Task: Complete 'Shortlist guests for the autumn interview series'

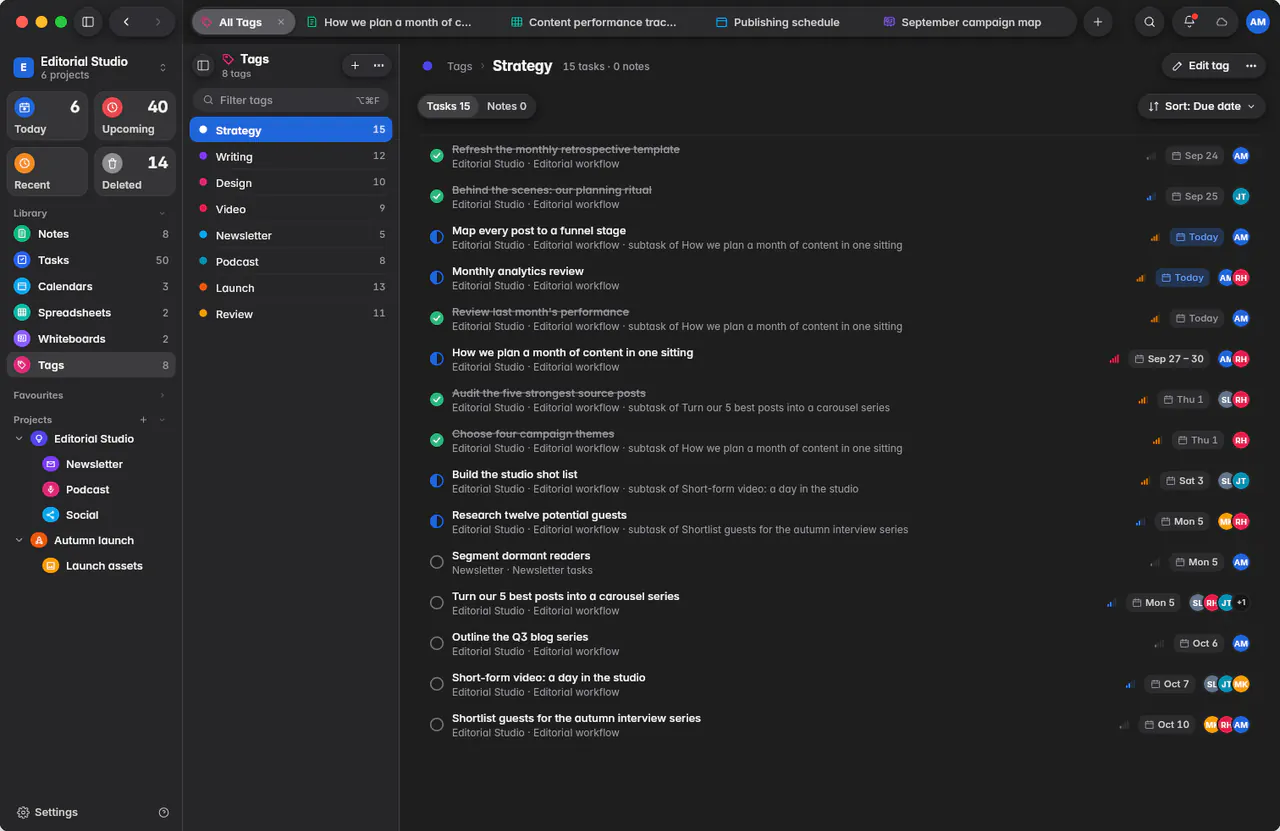Action: click(x=437, y=724)
